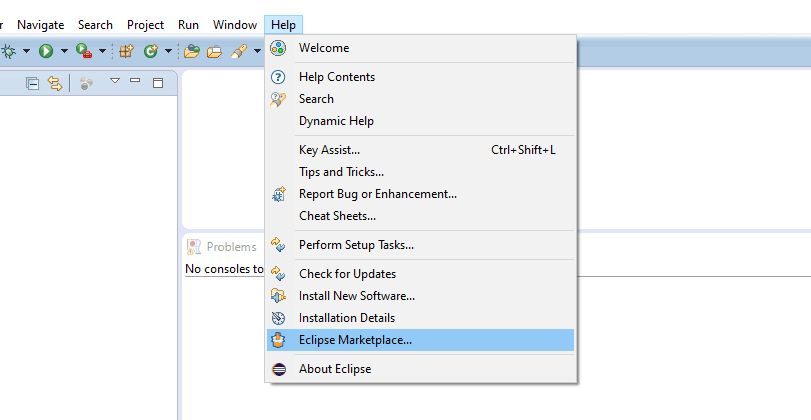Click the Open Type folder icon
Viewport: 811px width, 420px height.
pyautogui.click(x=191, y=51)
